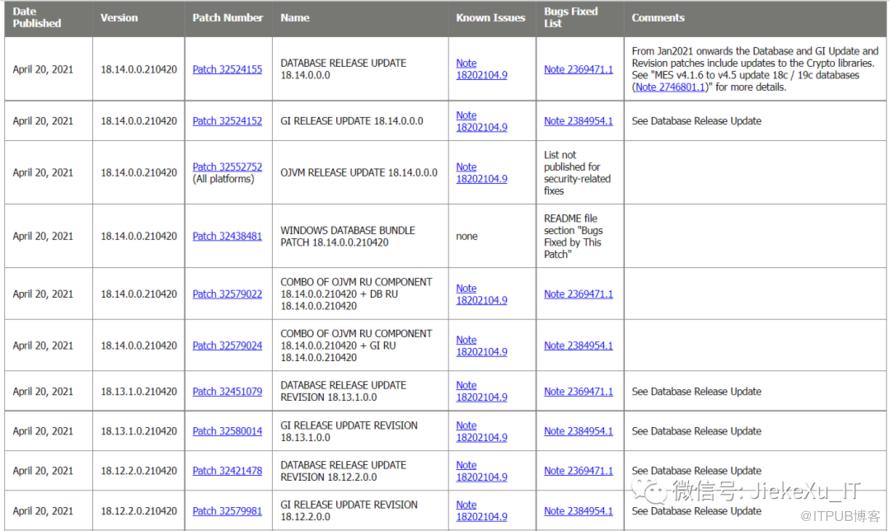
Task: Click the 'Patch Number' column header
Action: pyautogui.click(x=228, y=18)
